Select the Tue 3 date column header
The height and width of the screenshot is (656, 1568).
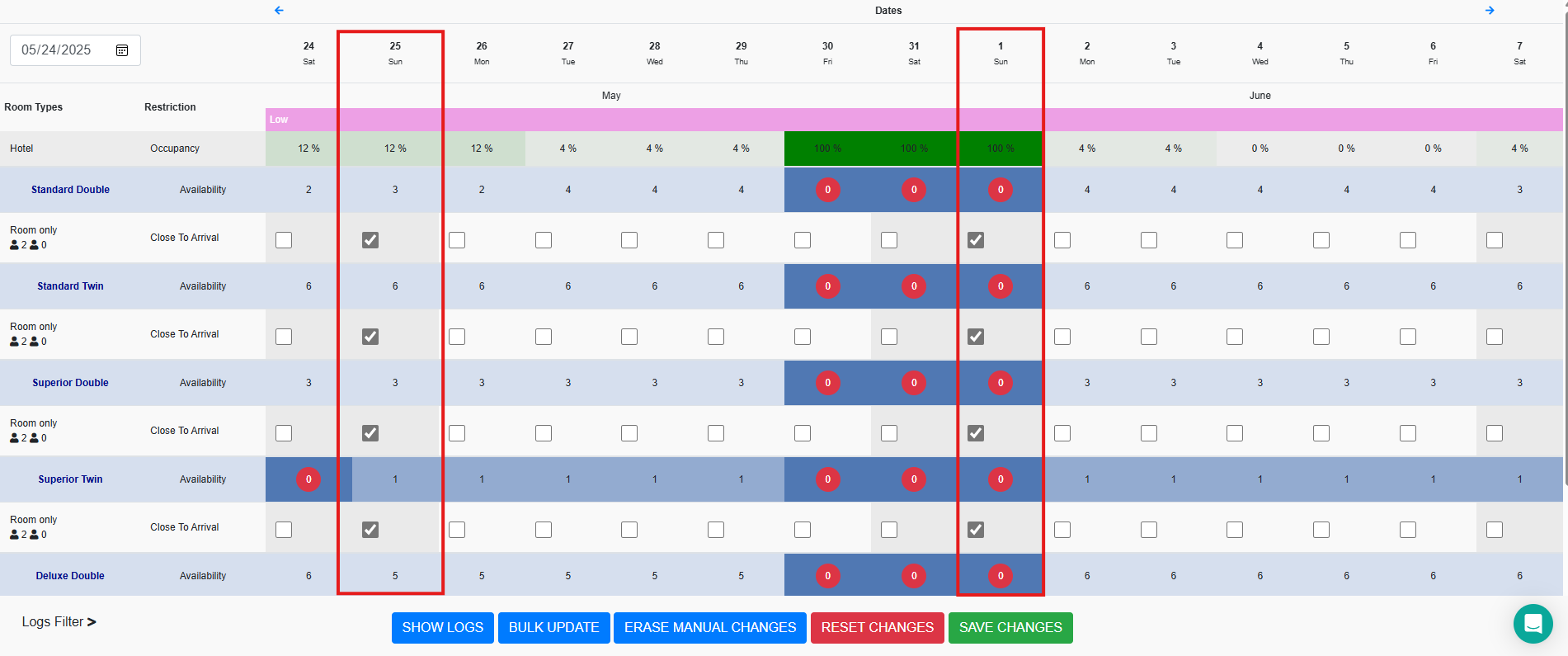point(1173,53)
